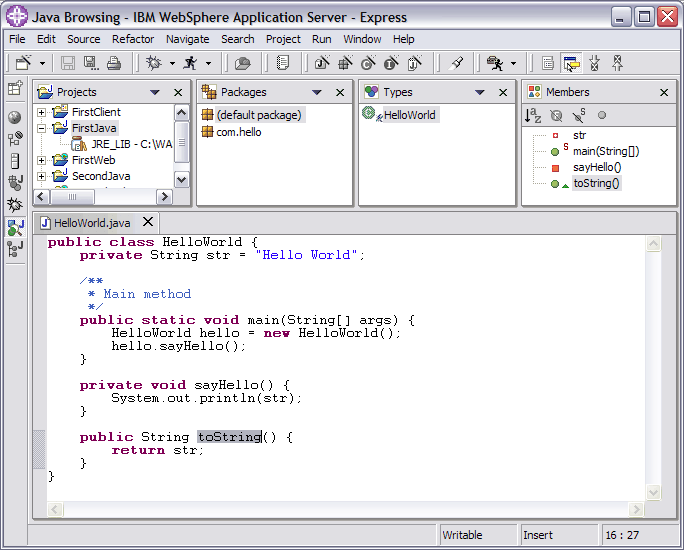The image size is (684, 550).
Task: Start the Debug bug icon
Action: [154, 63]
